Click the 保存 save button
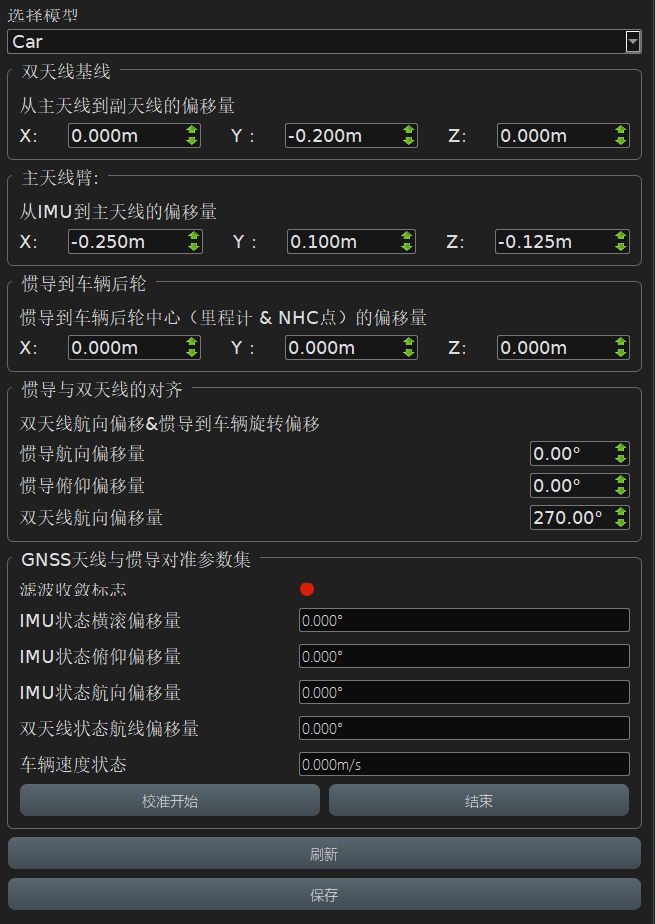 [x=324, y=895]
